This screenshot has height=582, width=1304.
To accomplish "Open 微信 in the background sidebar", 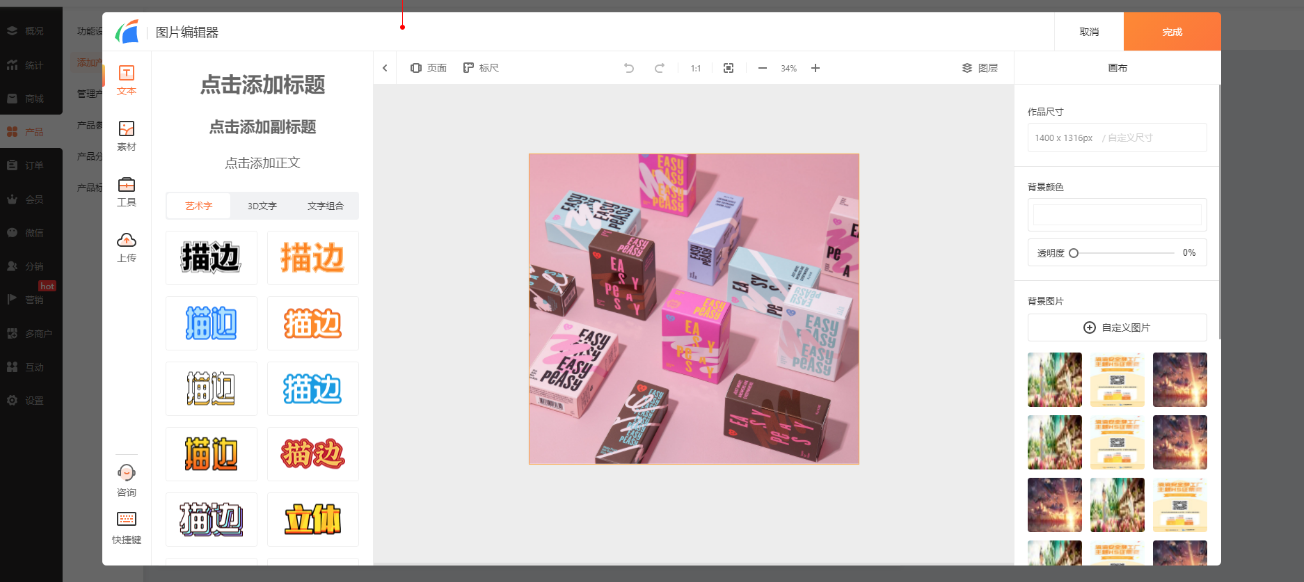I will pos(26,232).
